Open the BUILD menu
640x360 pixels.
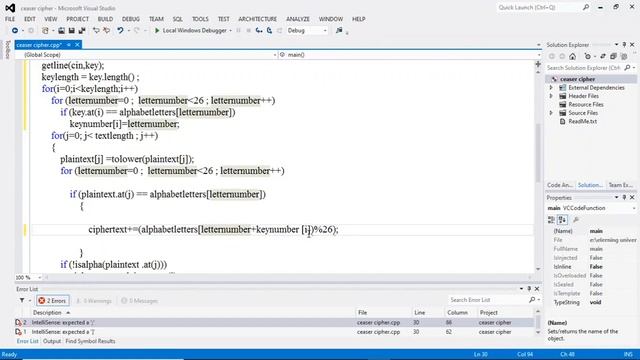coord(105,19)
